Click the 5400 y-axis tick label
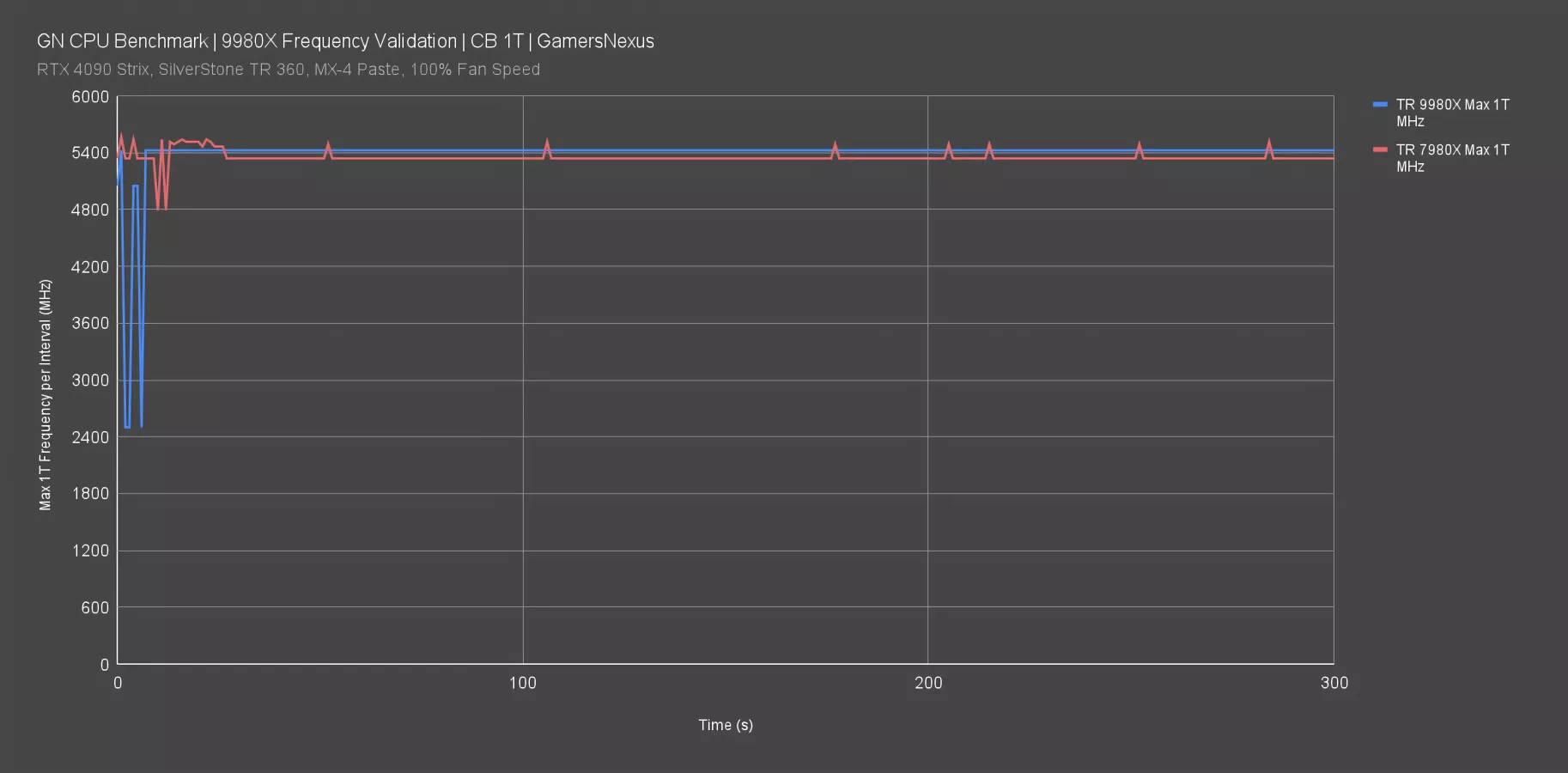1568x773 pixels. coord(90,153)
